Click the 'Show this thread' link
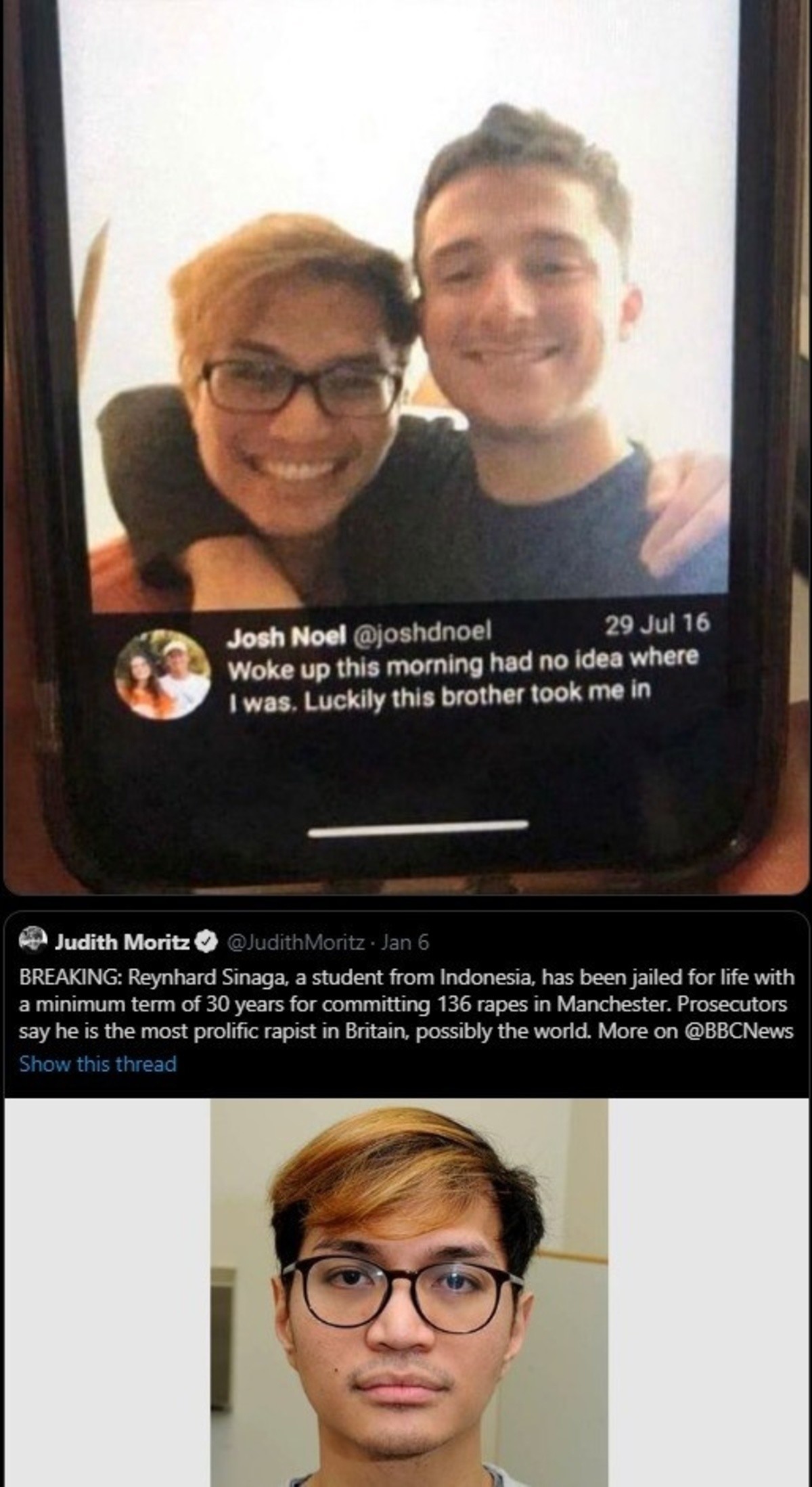This screenshot has height=1487, width=812. pos(97,1063)
